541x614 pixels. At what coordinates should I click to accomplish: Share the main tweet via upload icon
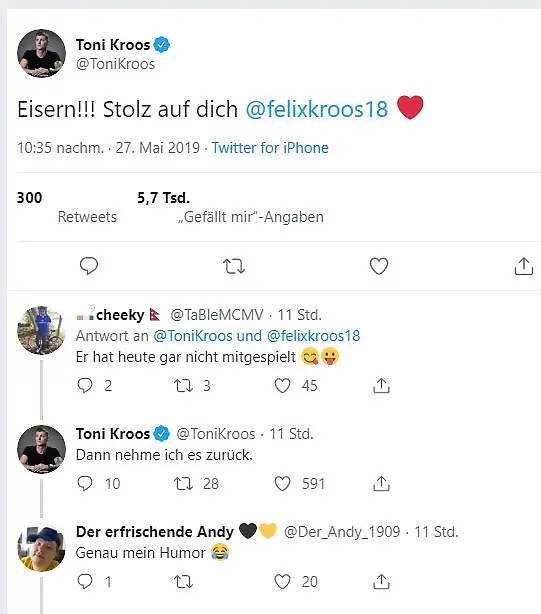(x=524, y=266)
